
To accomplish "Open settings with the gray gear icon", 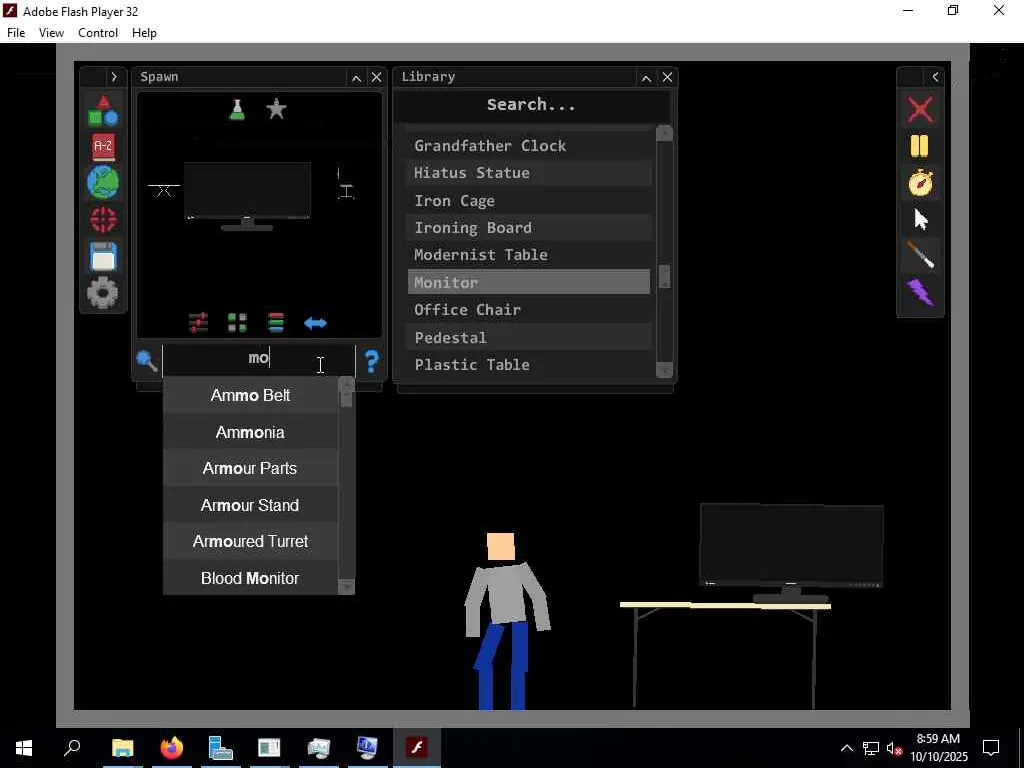I will (103, 293).
